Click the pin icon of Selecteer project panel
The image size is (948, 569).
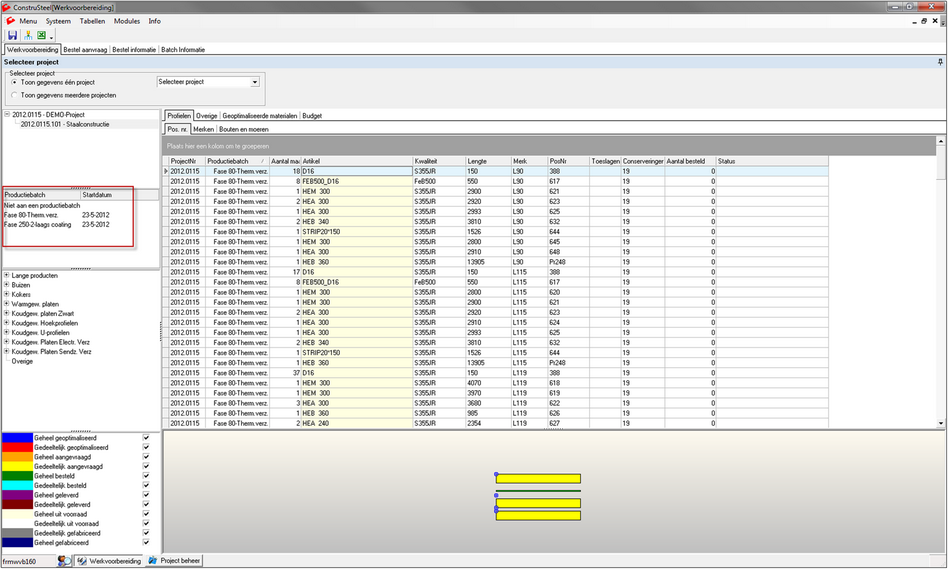coord(940,62)
